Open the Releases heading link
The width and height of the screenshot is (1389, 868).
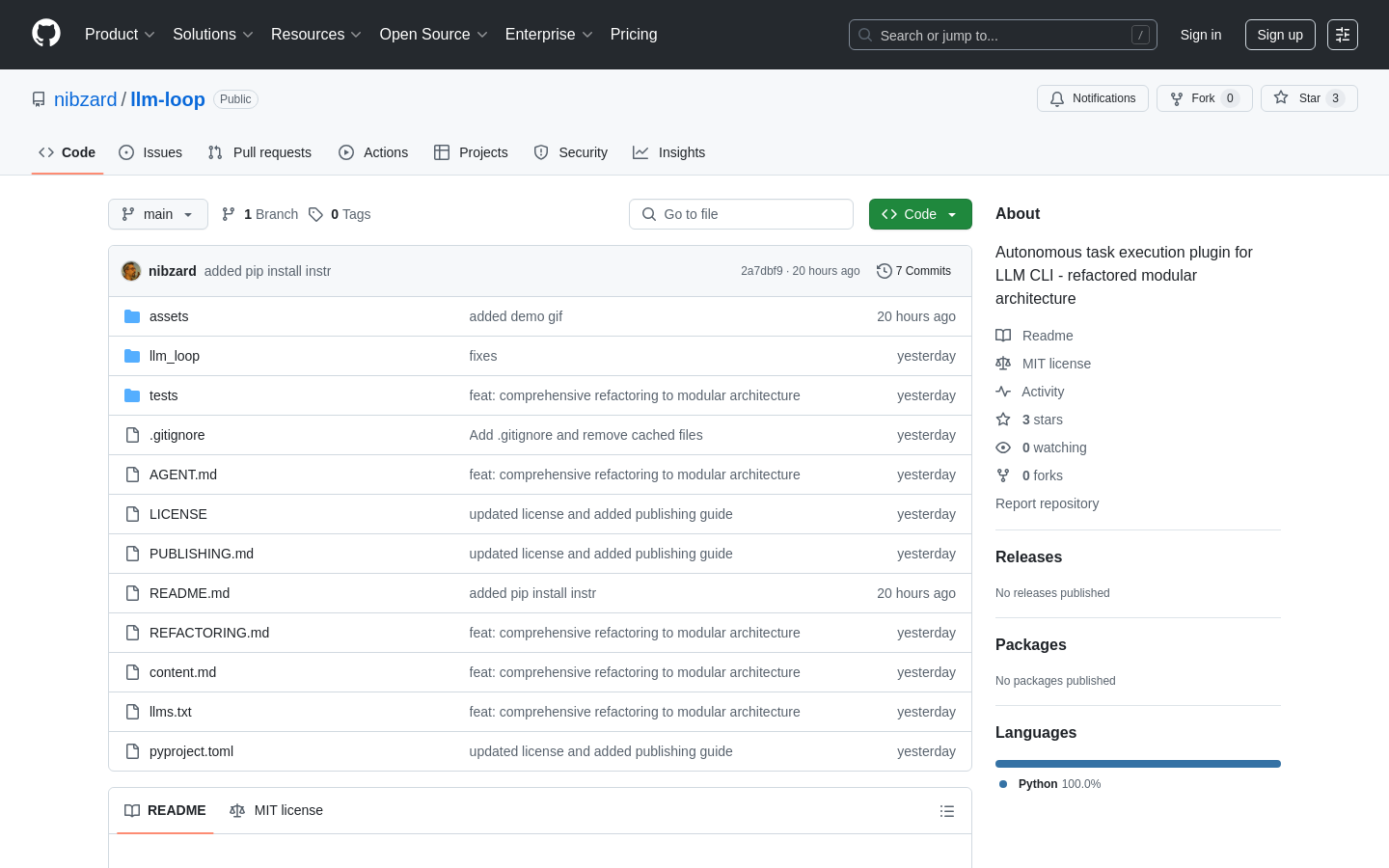tap(1028, 557)
